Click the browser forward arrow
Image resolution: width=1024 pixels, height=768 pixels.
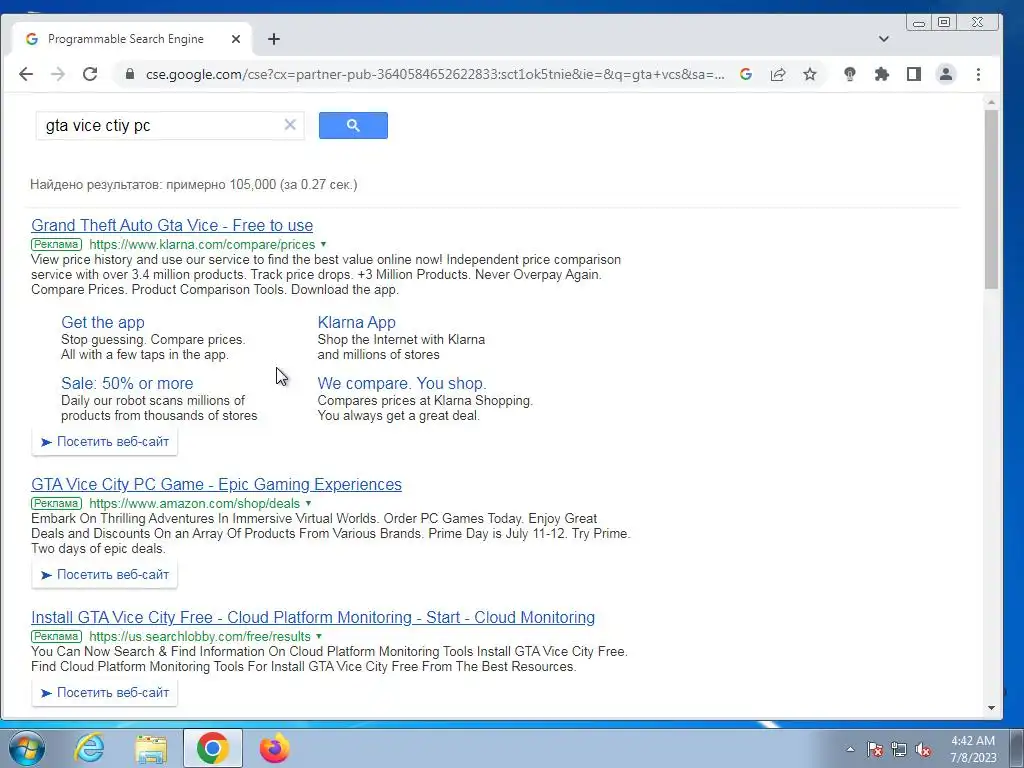pos(57,74)
